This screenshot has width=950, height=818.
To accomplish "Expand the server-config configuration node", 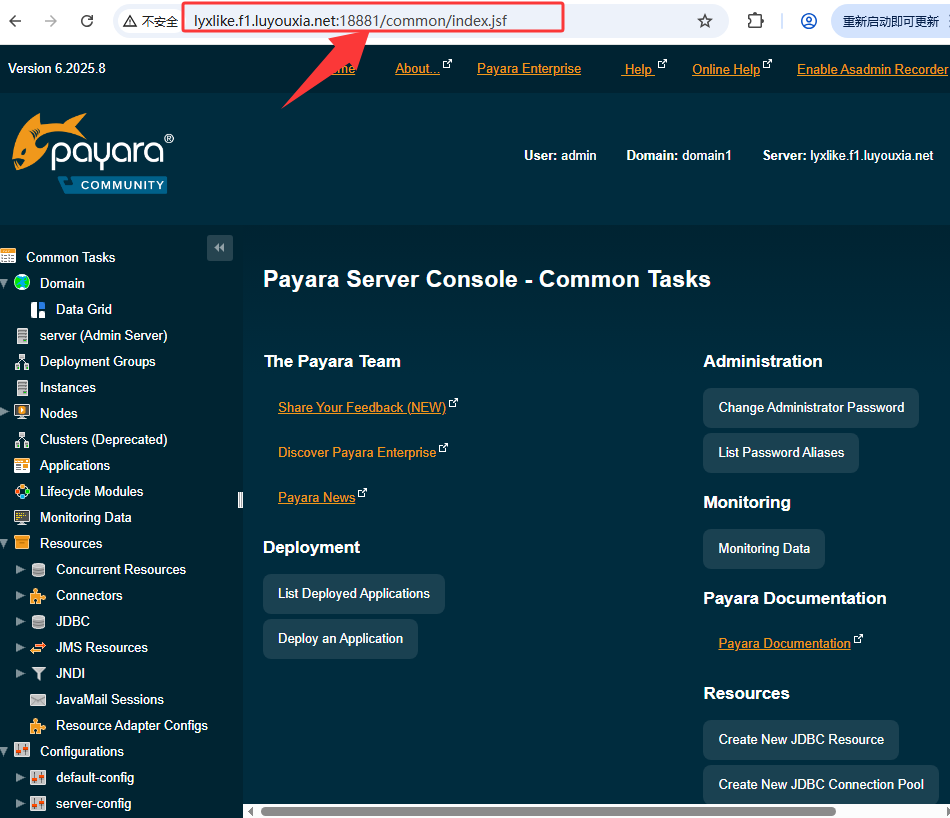I will pos(22,803).
